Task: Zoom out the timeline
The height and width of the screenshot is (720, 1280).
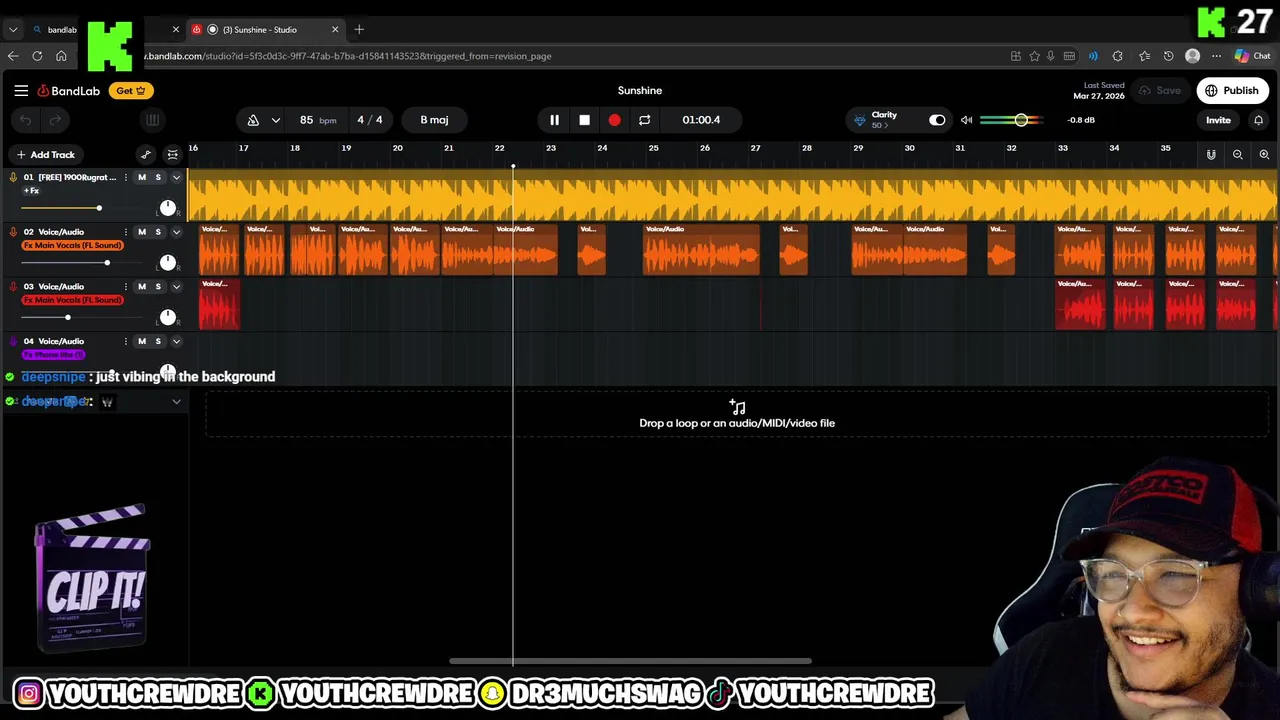Action: pos(1238,155)
